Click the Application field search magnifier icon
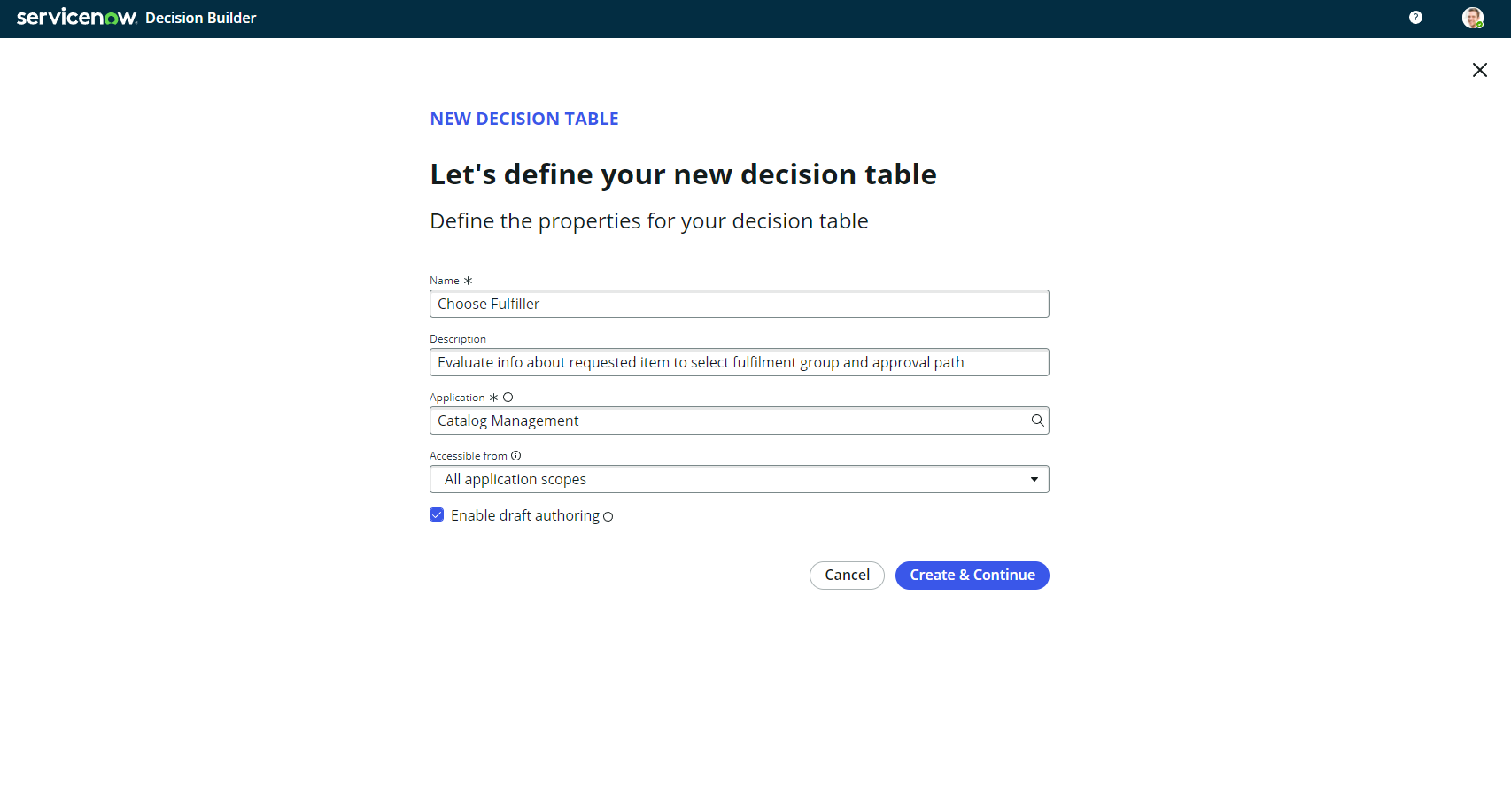 (1037, 421)
